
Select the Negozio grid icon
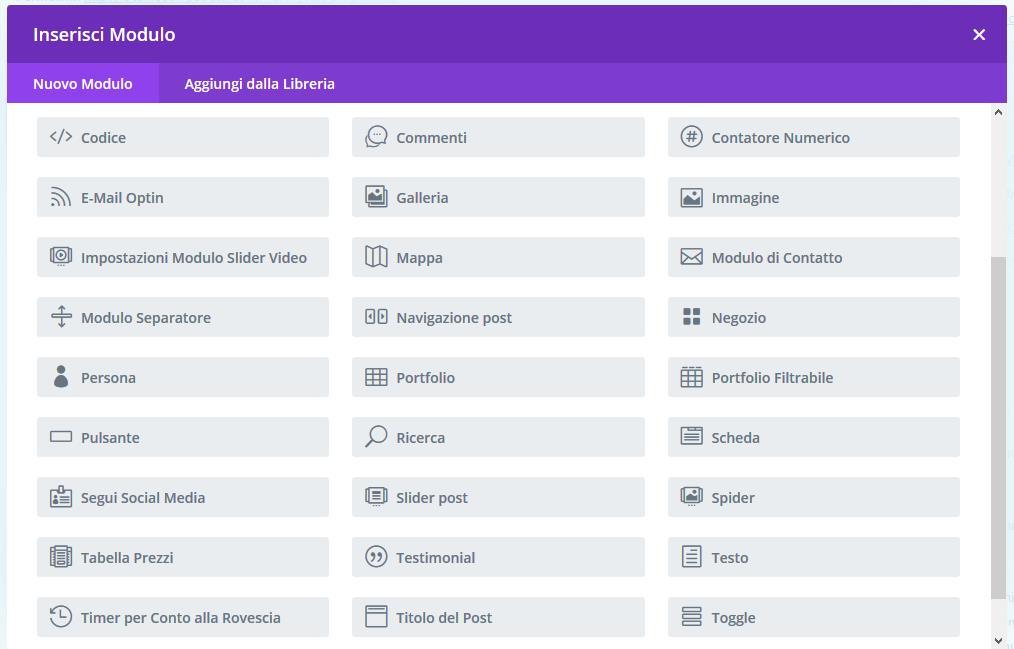coord(691,317)
